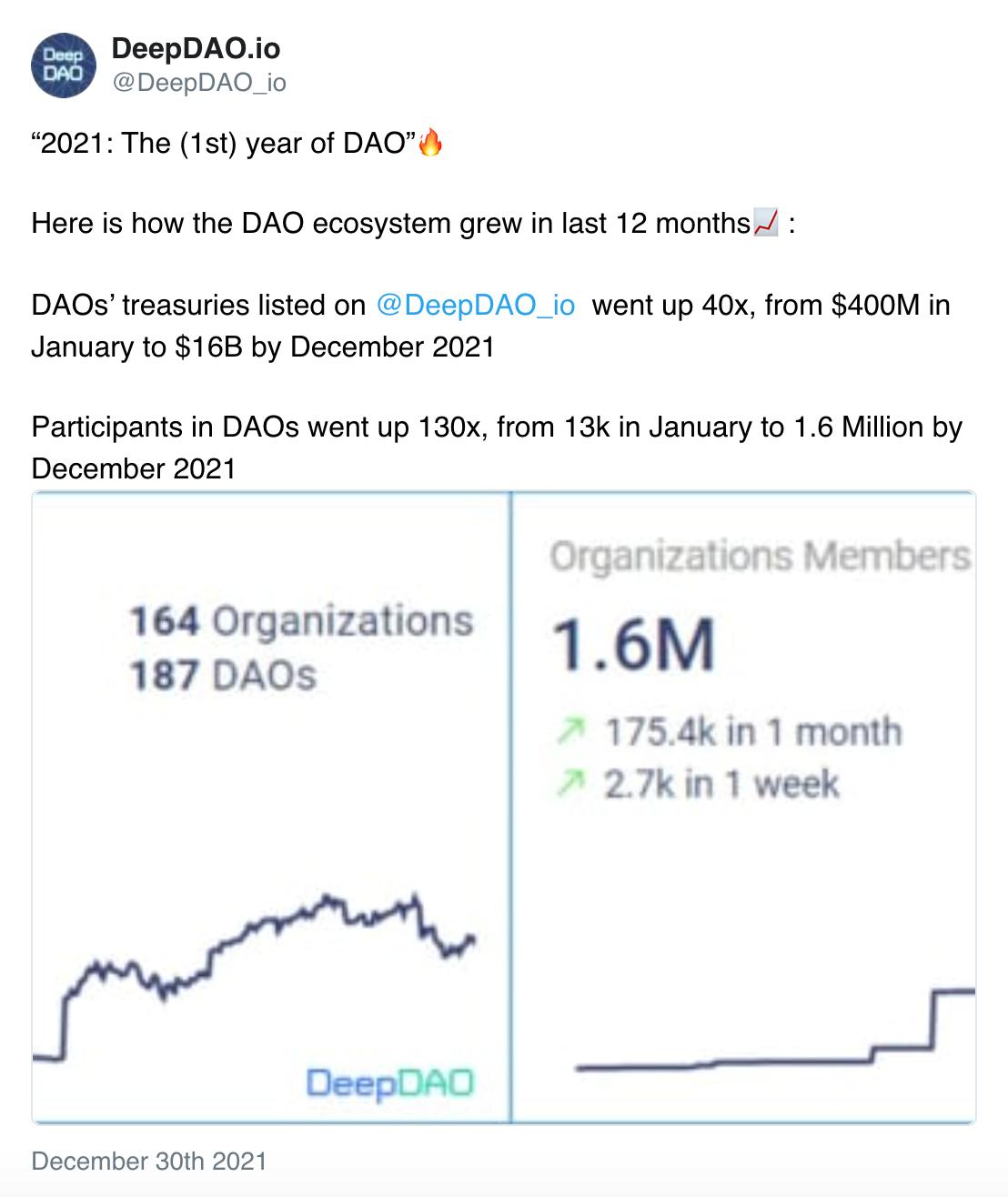Click the chart emoji after '12 months'
Image resolution: width=1008 pixels, height=1197 pixels.
[766, 223]
